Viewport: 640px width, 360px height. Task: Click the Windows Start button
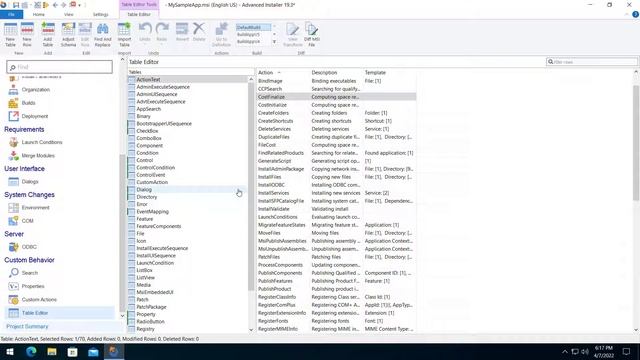coord(10,351)
